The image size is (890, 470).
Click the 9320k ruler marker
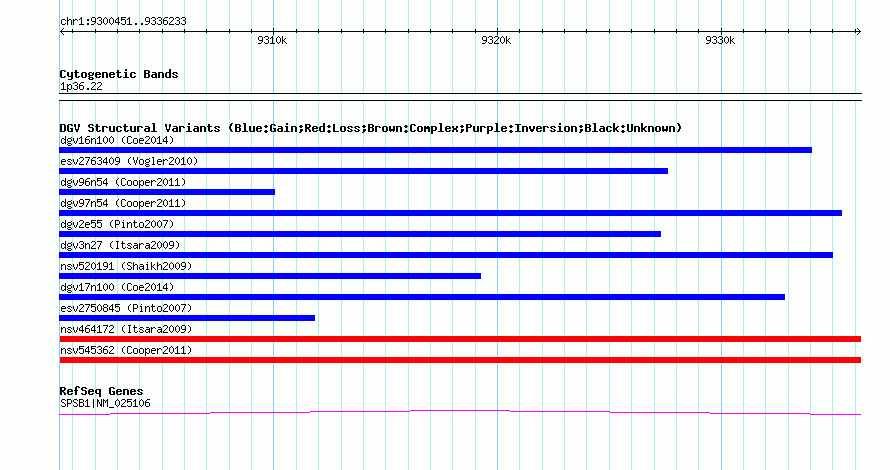coord(496,40)
